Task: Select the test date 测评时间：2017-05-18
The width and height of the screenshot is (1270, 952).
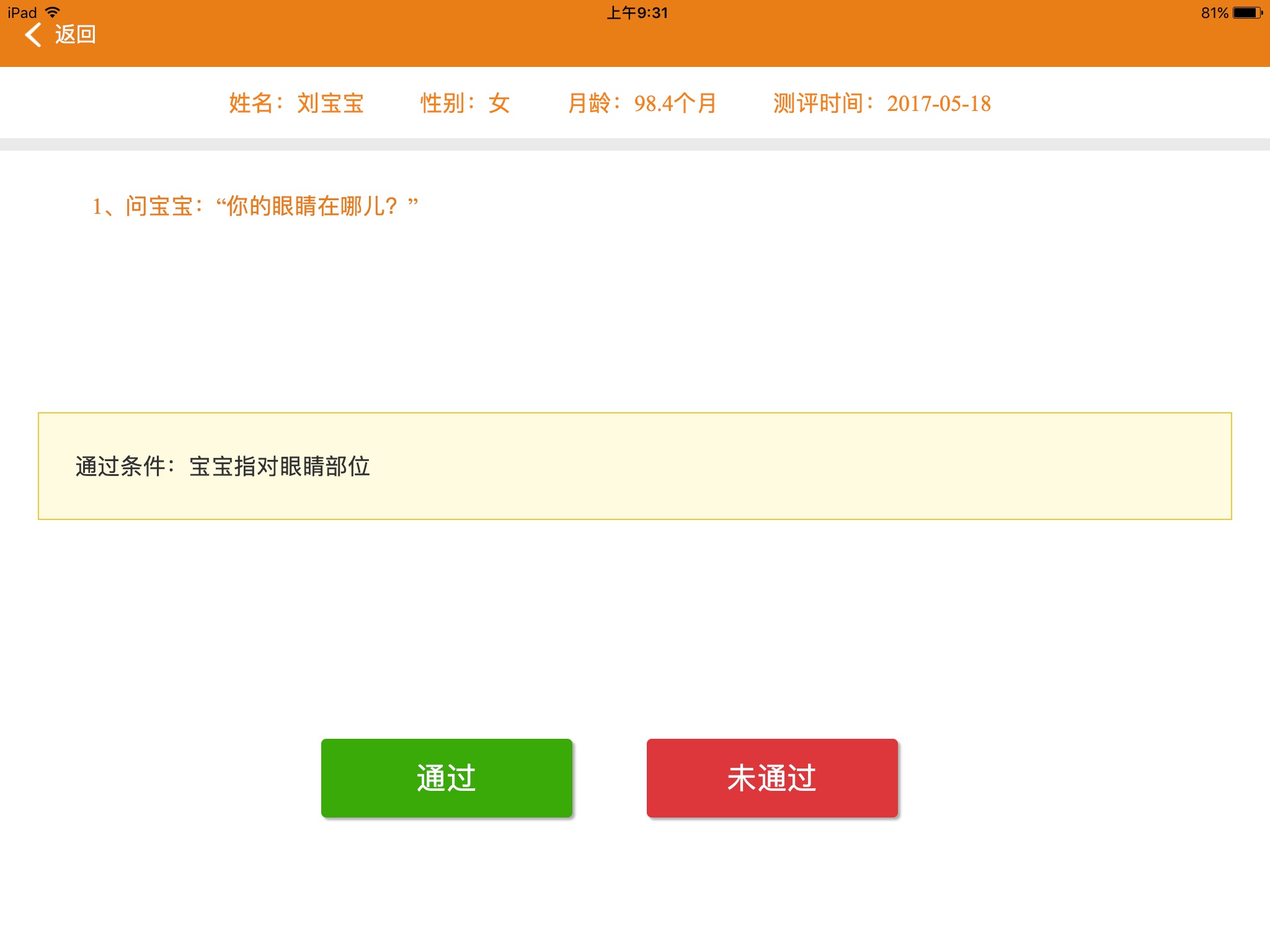Action: (882, 104)
